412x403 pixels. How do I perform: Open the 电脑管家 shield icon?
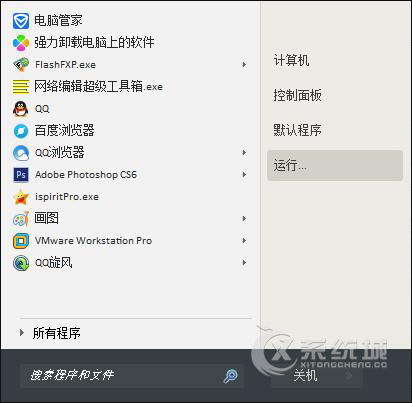coord(21,21)
